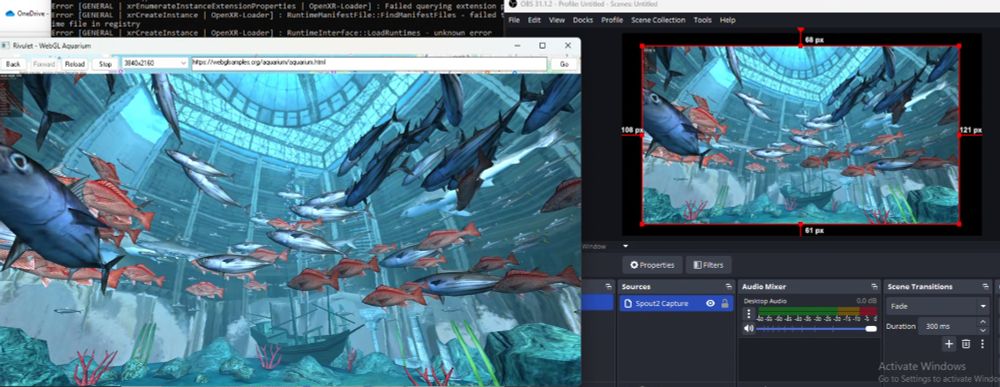The height and width of the screenshot is (387, 1000).
Task: Open the Tools menu in OBS
Action: (702, 20)
